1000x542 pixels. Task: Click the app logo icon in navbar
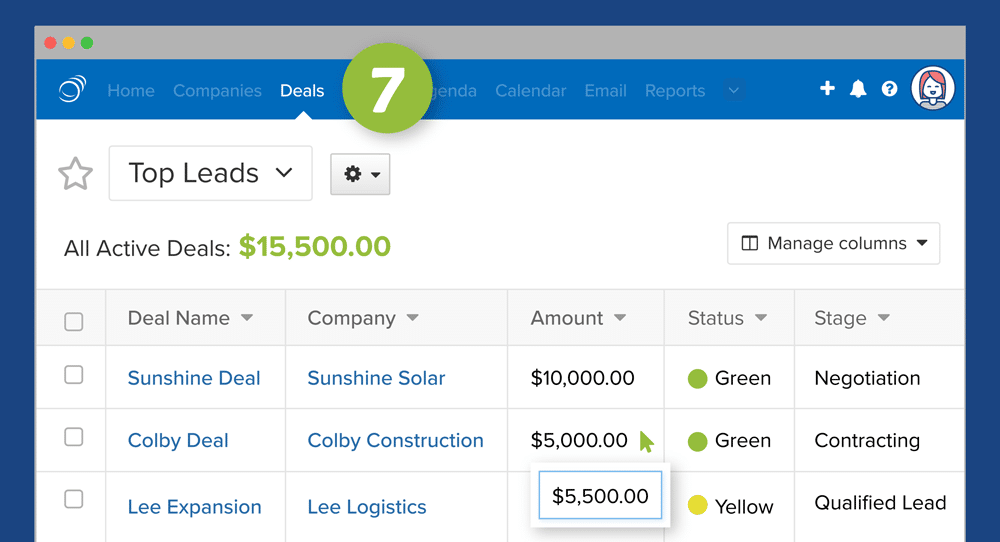click(72, 90)
